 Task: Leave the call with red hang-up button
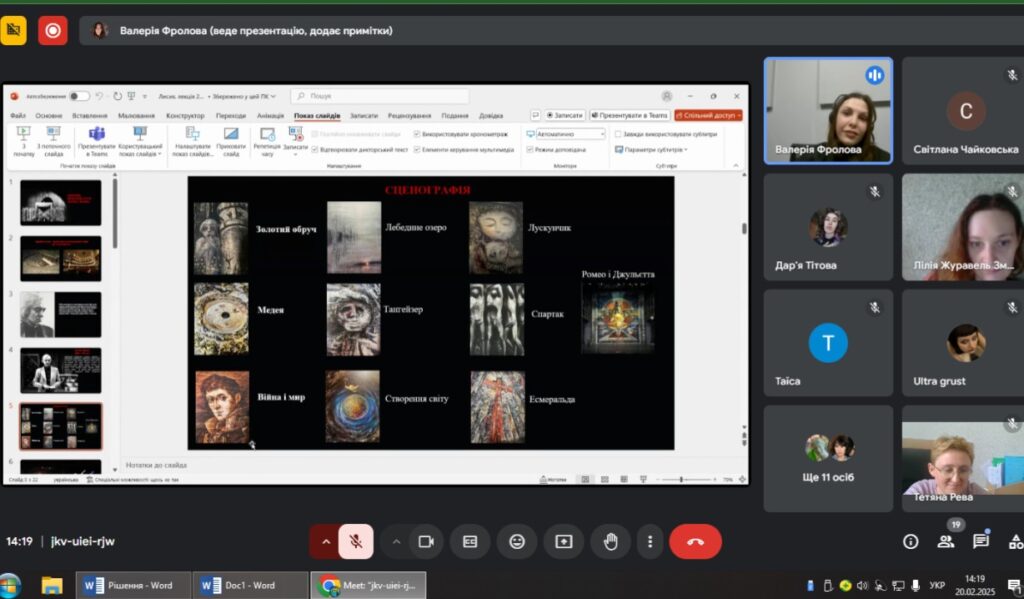(x=695, y=541)
